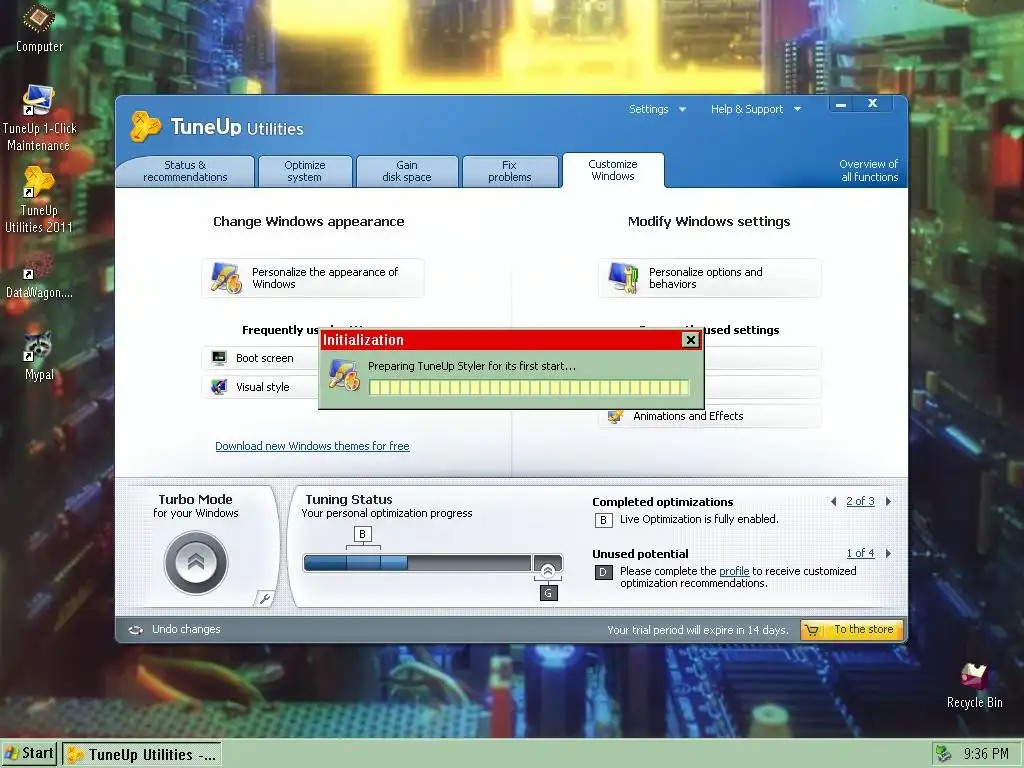Click the TuneUp Utilities logo icon
This screenshot has height=768, width=1024.
click(x=145, y=126)
